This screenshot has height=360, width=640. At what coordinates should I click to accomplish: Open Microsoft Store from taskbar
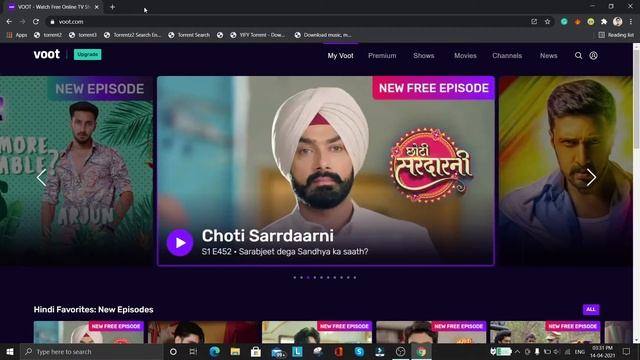pyautogui.click(x=256, y=351)
